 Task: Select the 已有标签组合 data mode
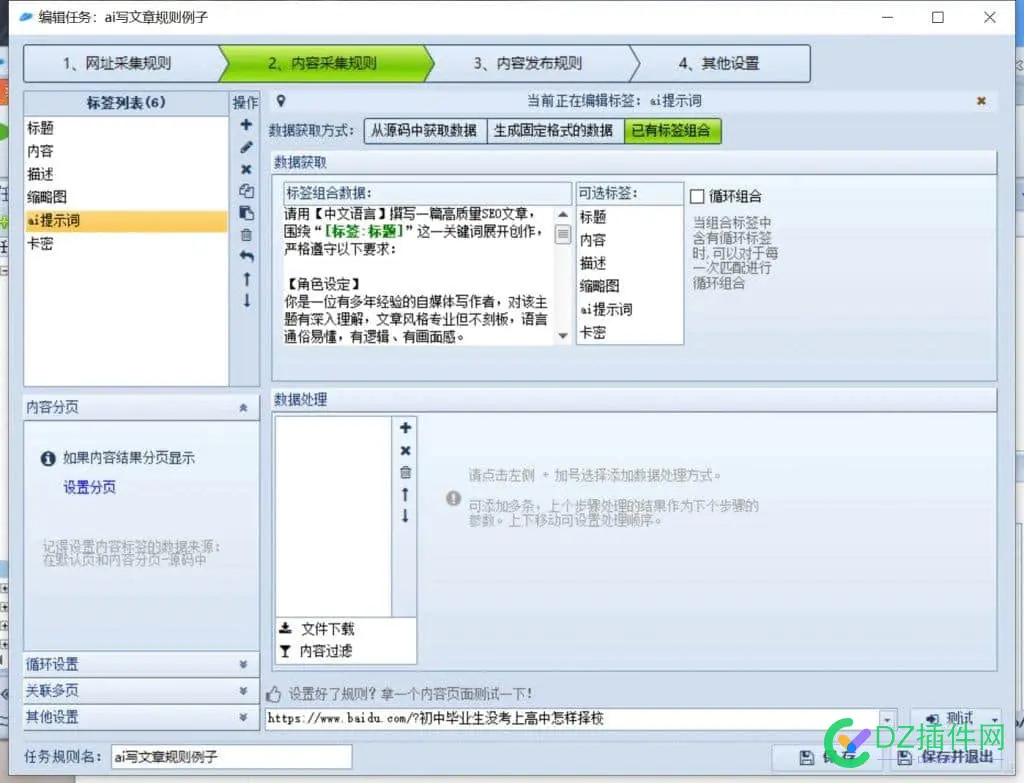(x=672, y=131)
